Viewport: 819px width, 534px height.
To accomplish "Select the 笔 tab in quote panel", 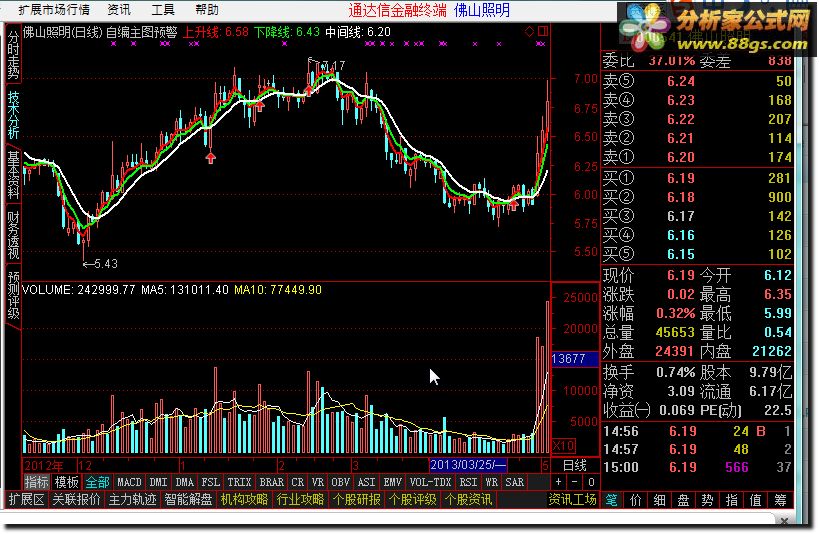I will [x=611, y=500].
